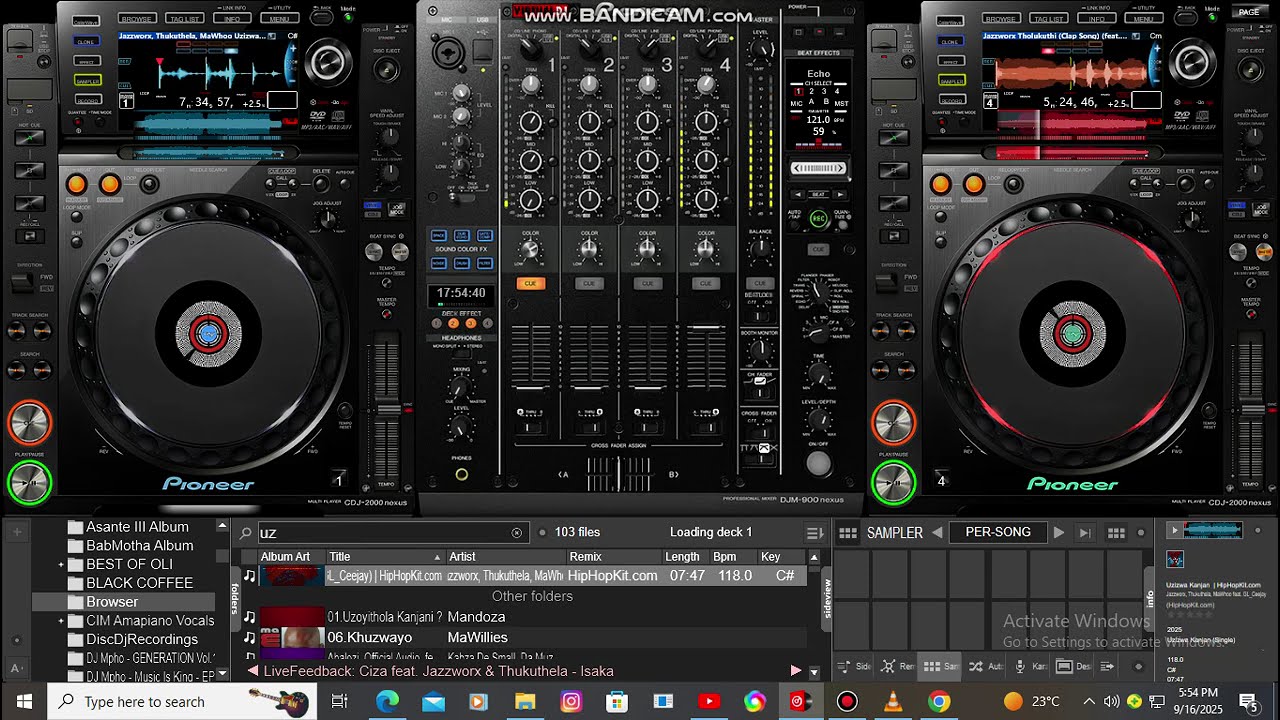This screenshot has width=1280, height=720.
Task: Hit the left deck orange cue button
Action: point(29,424)
